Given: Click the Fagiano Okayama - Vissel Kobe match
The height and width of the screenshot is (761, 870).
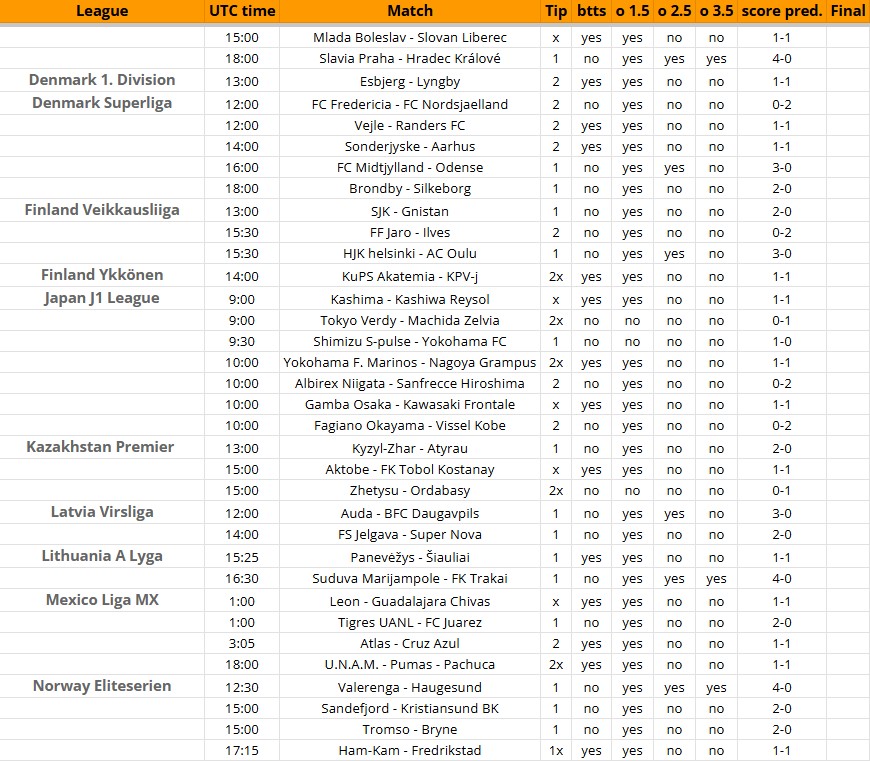Looking at the screenshot, I should point(410,427).
